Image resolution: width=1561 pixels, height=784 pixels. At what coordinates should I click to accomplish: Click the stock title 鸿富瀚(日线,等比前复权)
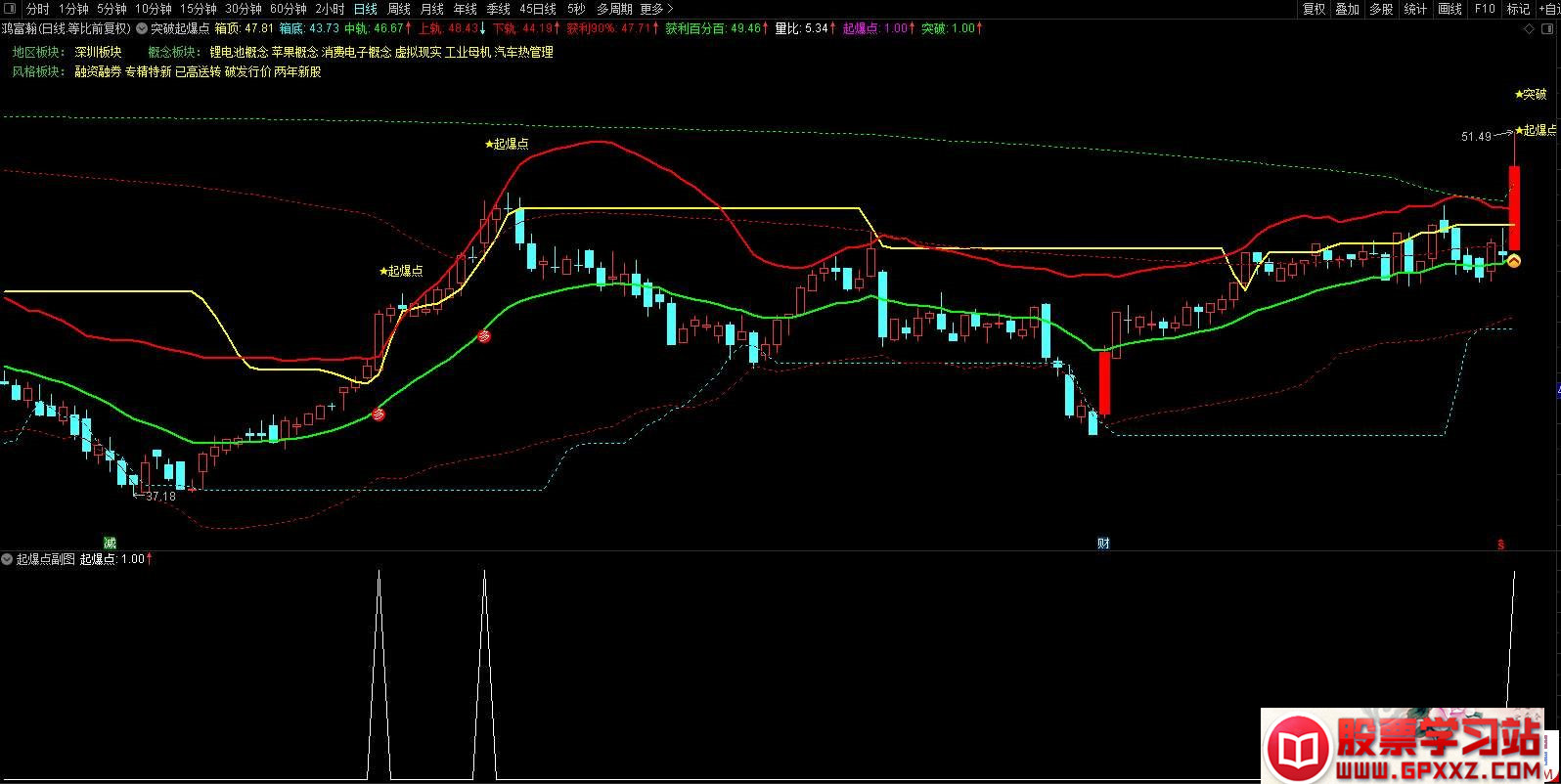click(x=67, y=28)
